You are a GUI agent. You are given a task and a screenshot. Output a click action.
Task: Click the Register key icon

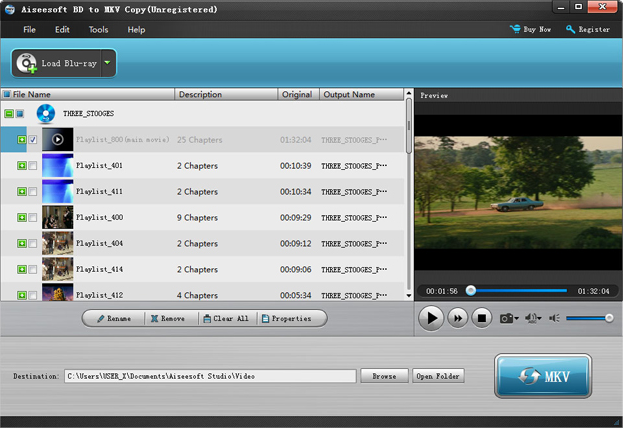click(571, 30)
